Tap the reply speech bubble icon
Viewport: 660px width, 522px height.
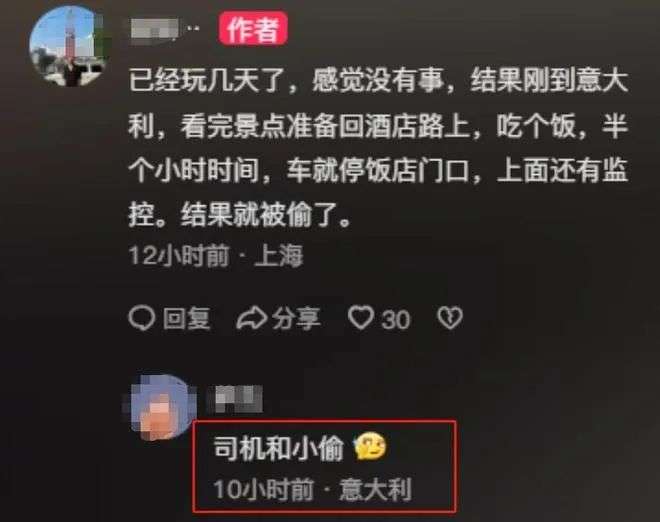[x=142, y=318]
